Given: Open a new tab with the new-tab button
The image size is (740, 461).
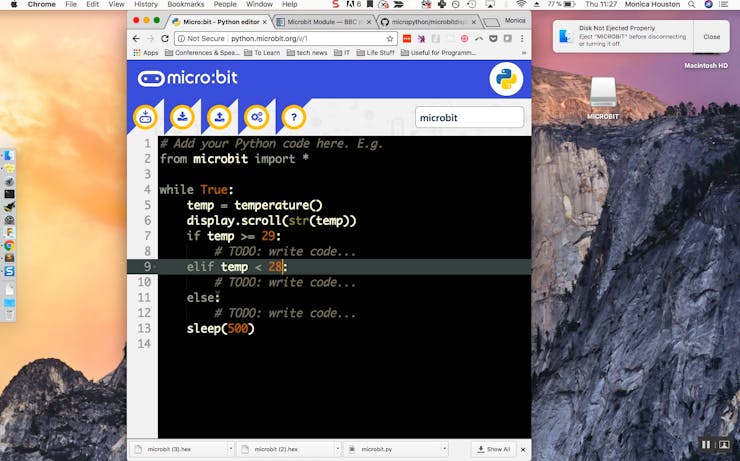Looking at the screenshot, I should click(491, 22).
